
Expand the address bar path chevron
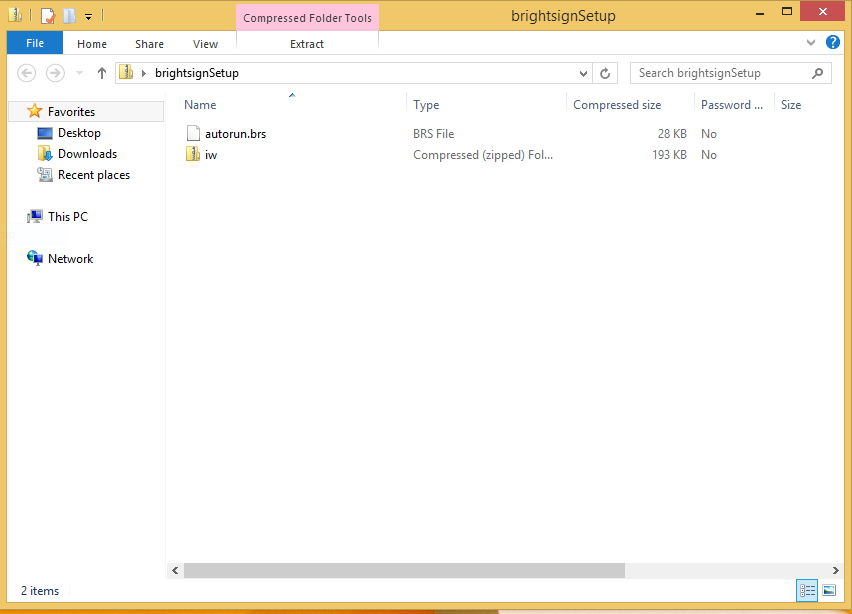pyautogui.click(x=144, y=73)
